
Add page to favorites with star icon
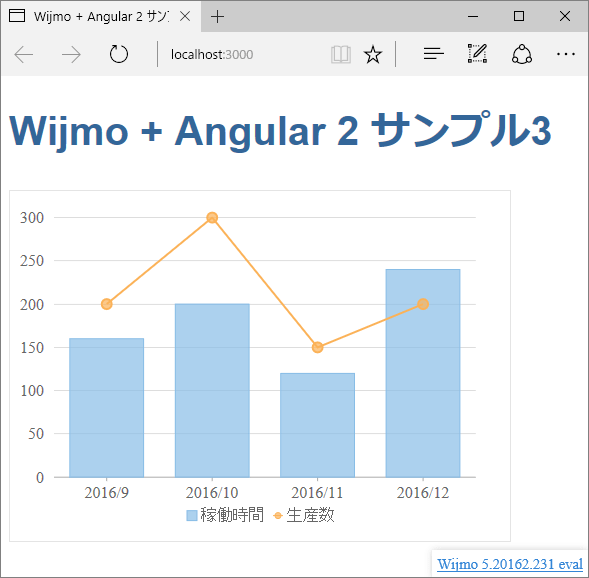pyautogui.click(x=373, y=54)
